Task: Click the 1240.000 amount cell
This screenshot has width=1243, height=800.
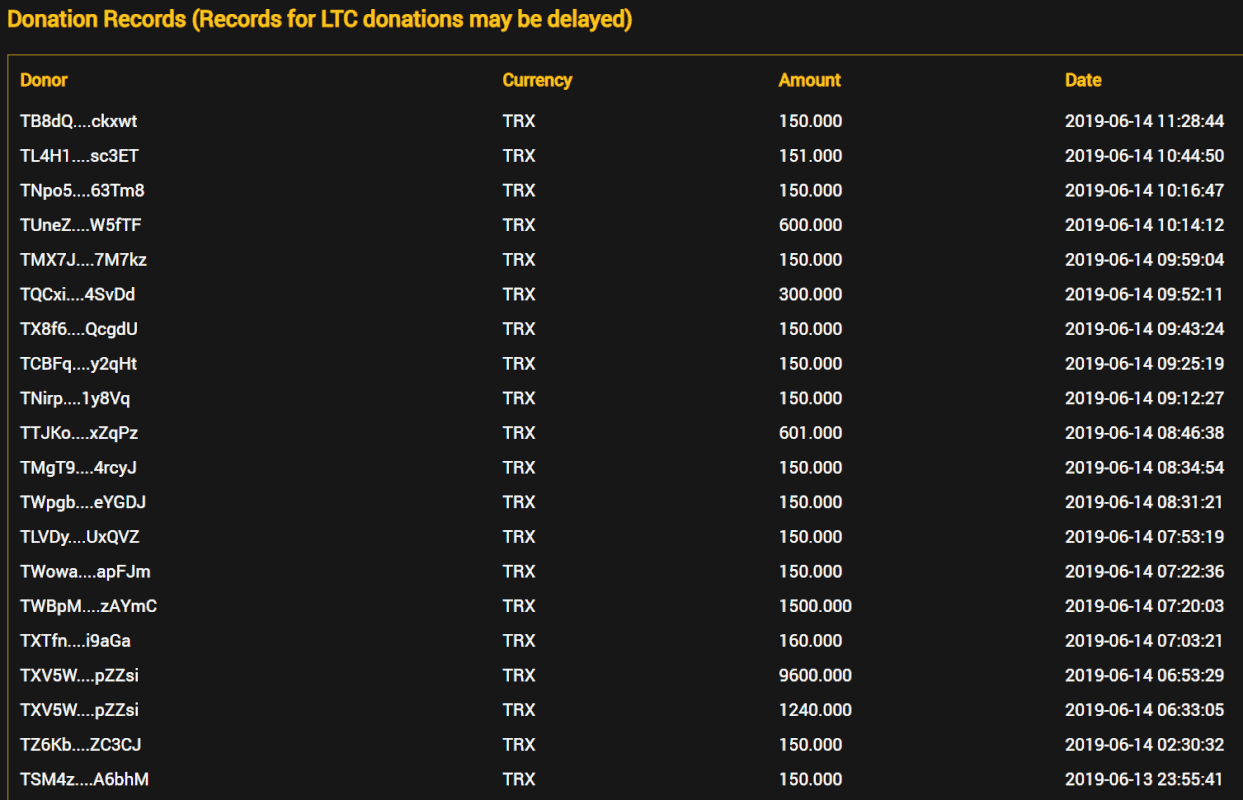Action: (x=815, y=710)
